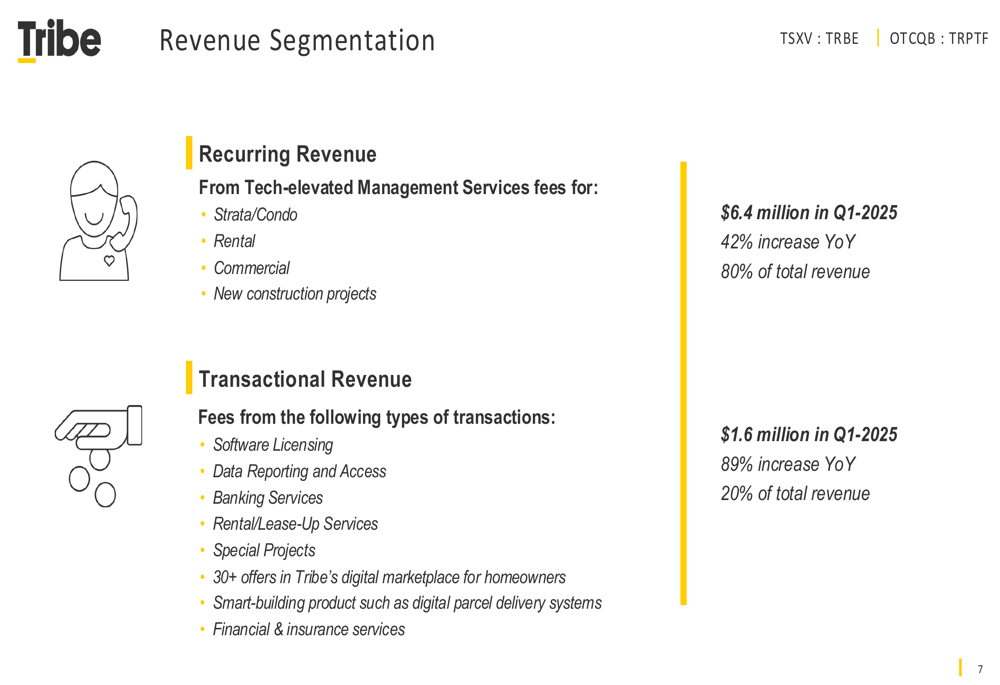Select the '89% increase YoY' text
The image size is (1000, 685).
coord(788,464)
